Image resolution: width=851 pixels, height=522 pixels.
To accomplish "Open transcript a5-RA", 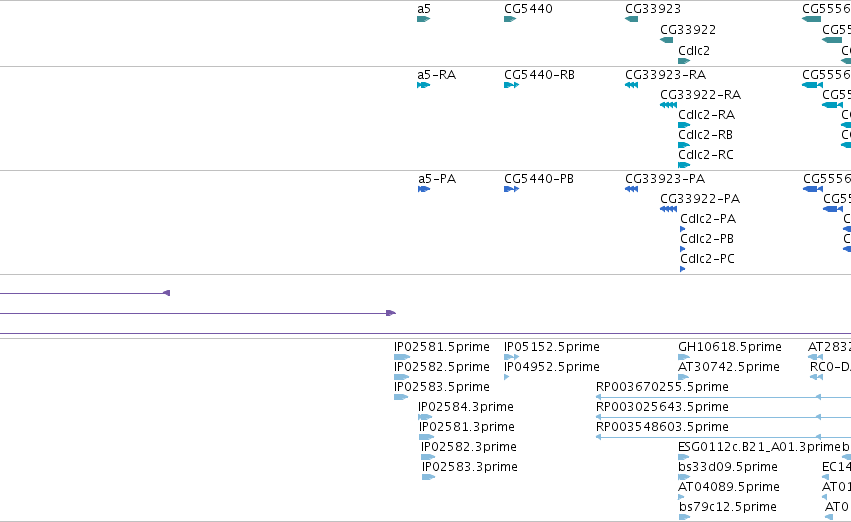I will tap(423, 85).
